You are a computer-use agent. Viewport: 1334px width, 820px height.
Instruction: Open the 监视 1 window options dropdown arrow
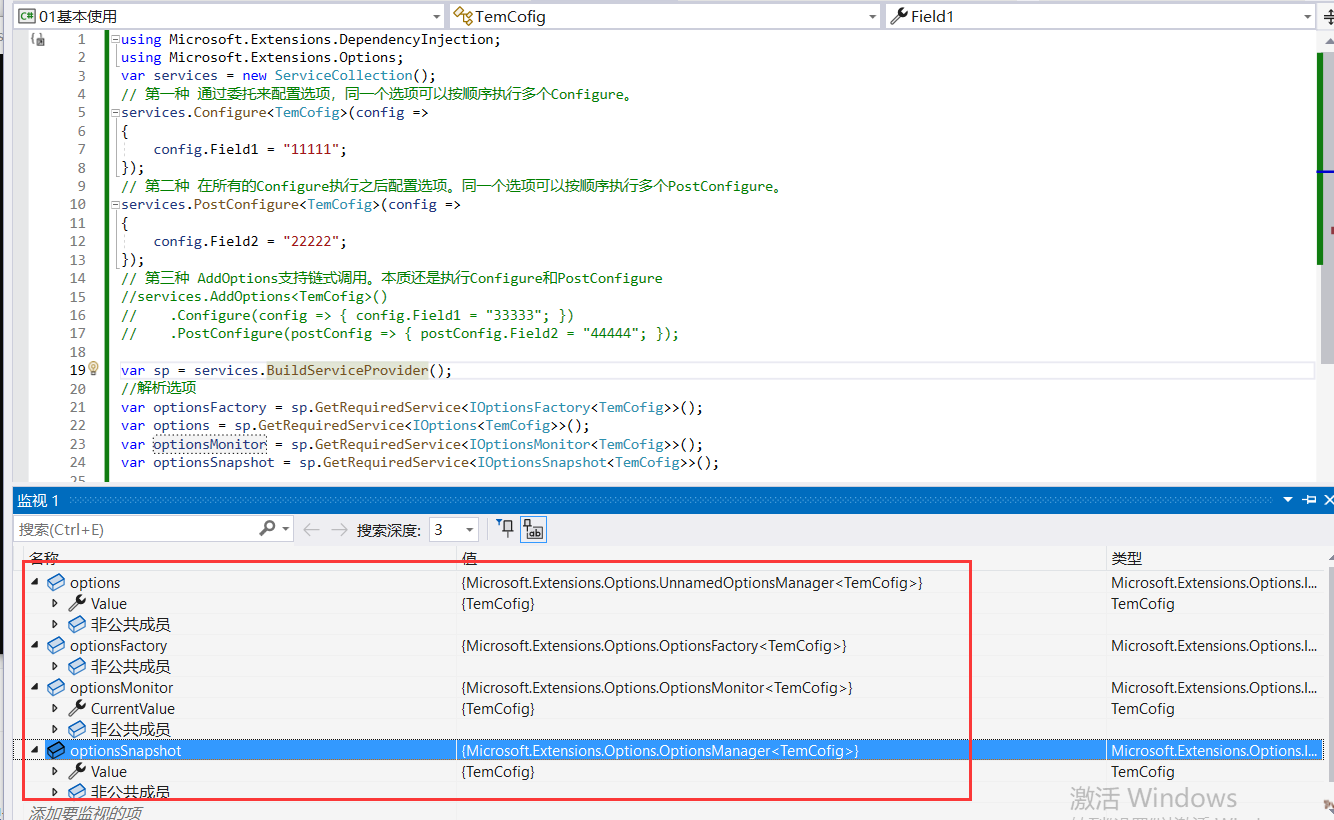click(x=1289, y=500)
